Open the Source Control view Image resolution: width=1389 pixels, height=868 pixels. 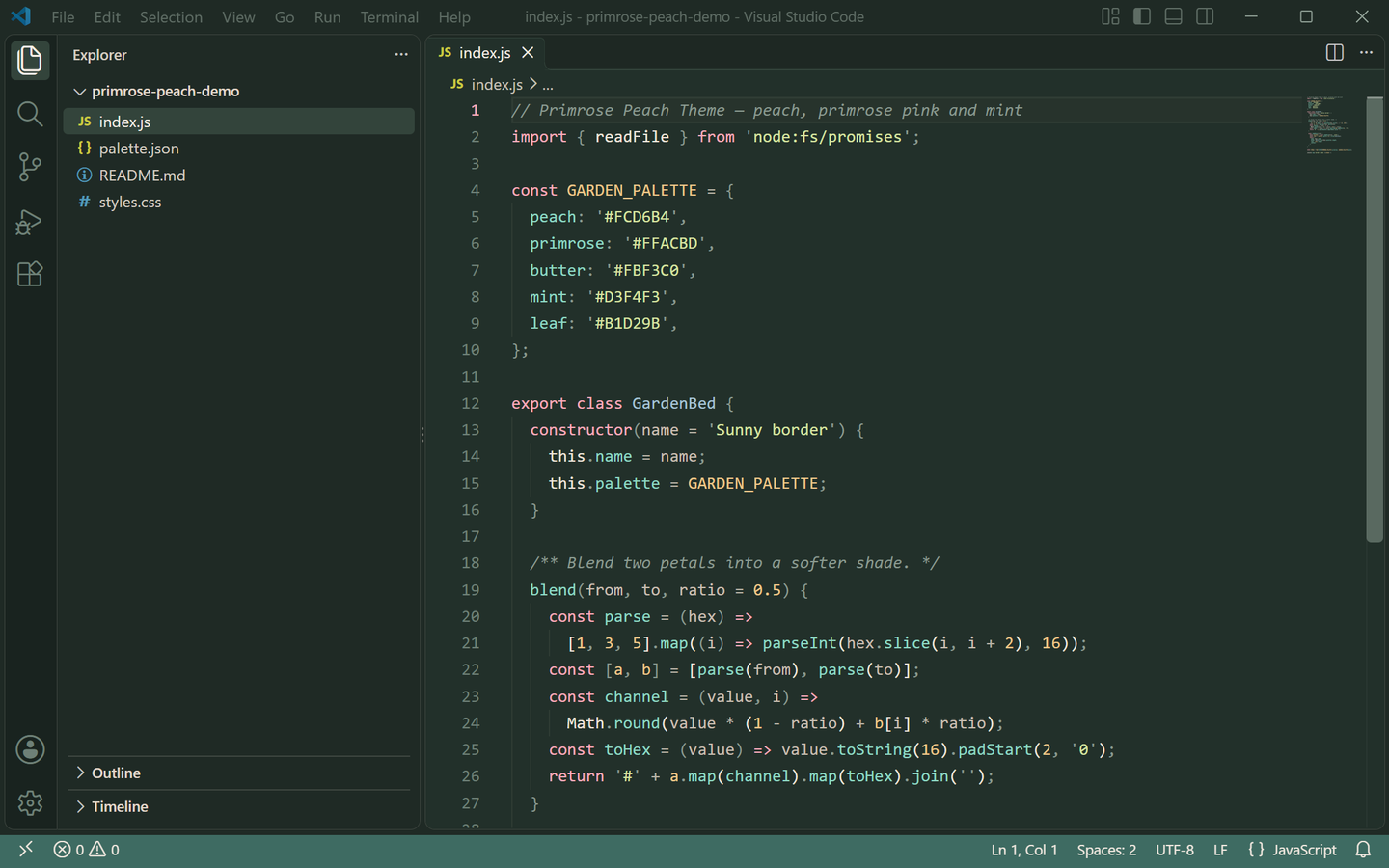tap(30, 167)
